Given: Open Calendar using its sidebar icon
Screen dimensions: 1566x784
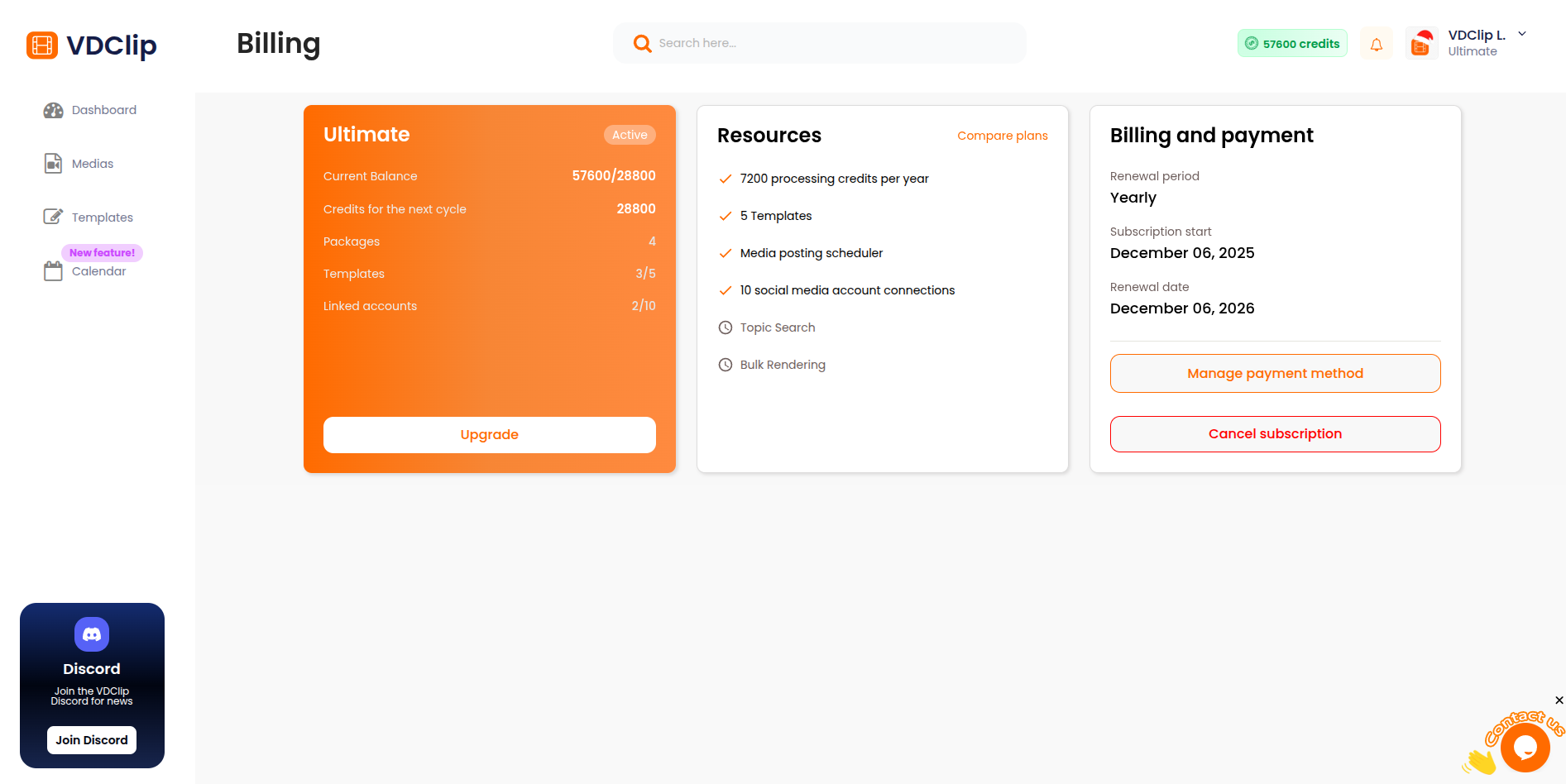Looking at the screenshot, I should pos(53,270).
